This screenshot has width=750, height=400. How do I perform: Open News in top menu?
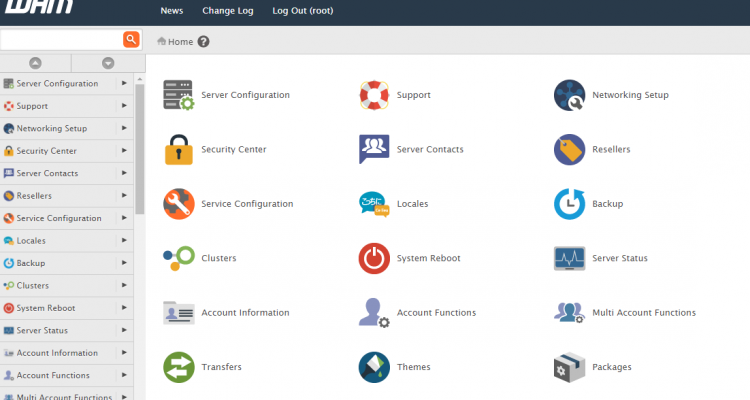172,11
